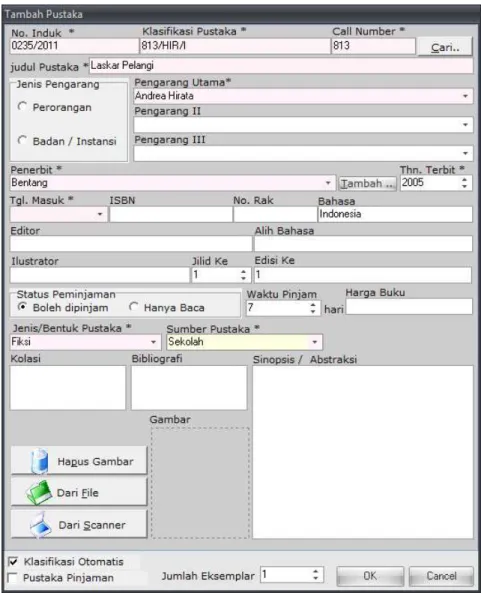Open the Sumber Pustaka dropdown
This screenshot has height=593, width=481.
tap(315, 342)
